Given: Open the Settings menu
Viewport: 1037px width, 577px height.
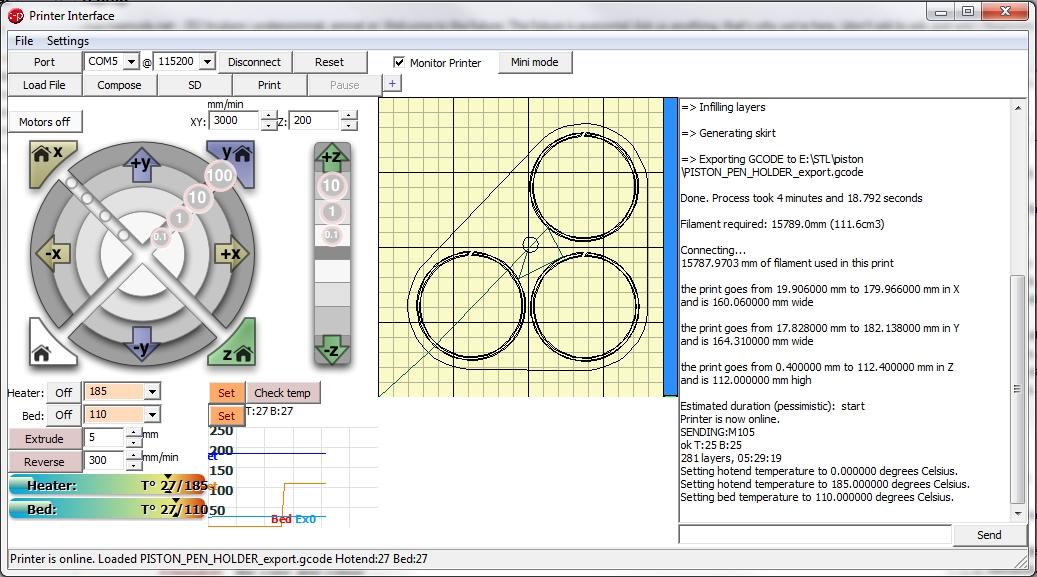Looking at the screenshot, I should [67, 41].
